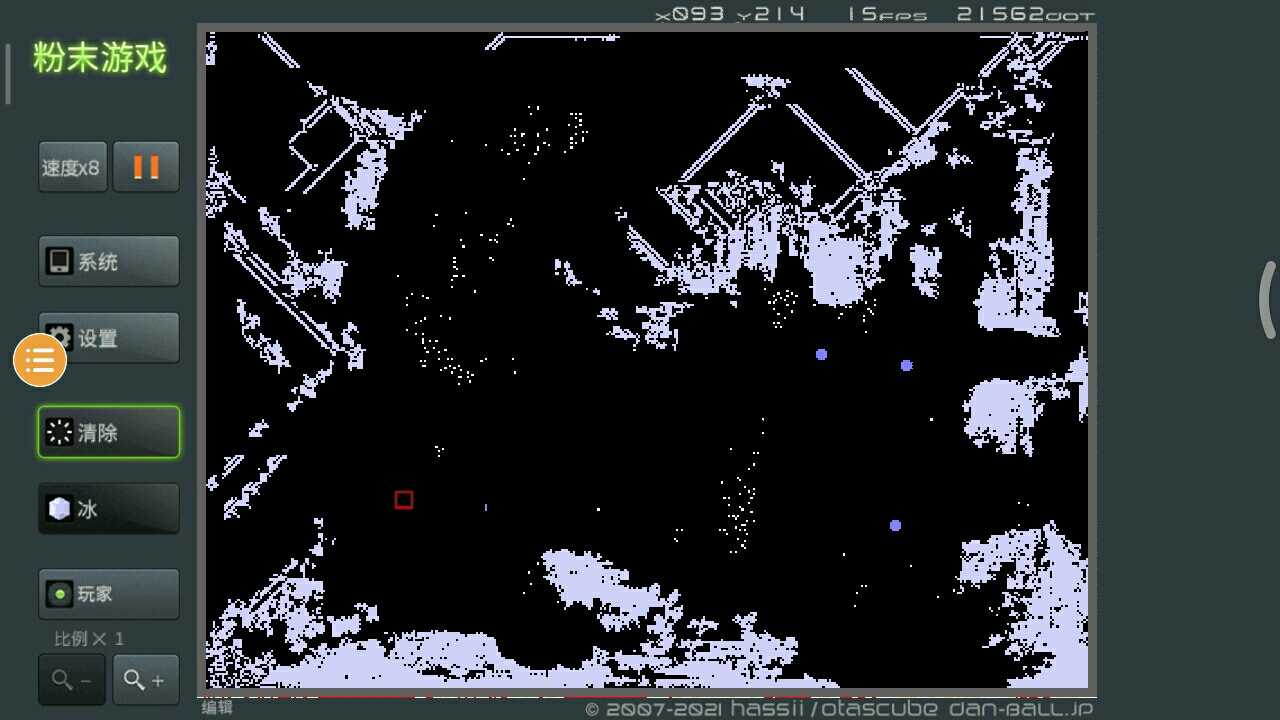Change simulation speed via 速度x8 button

coord(72,167)
